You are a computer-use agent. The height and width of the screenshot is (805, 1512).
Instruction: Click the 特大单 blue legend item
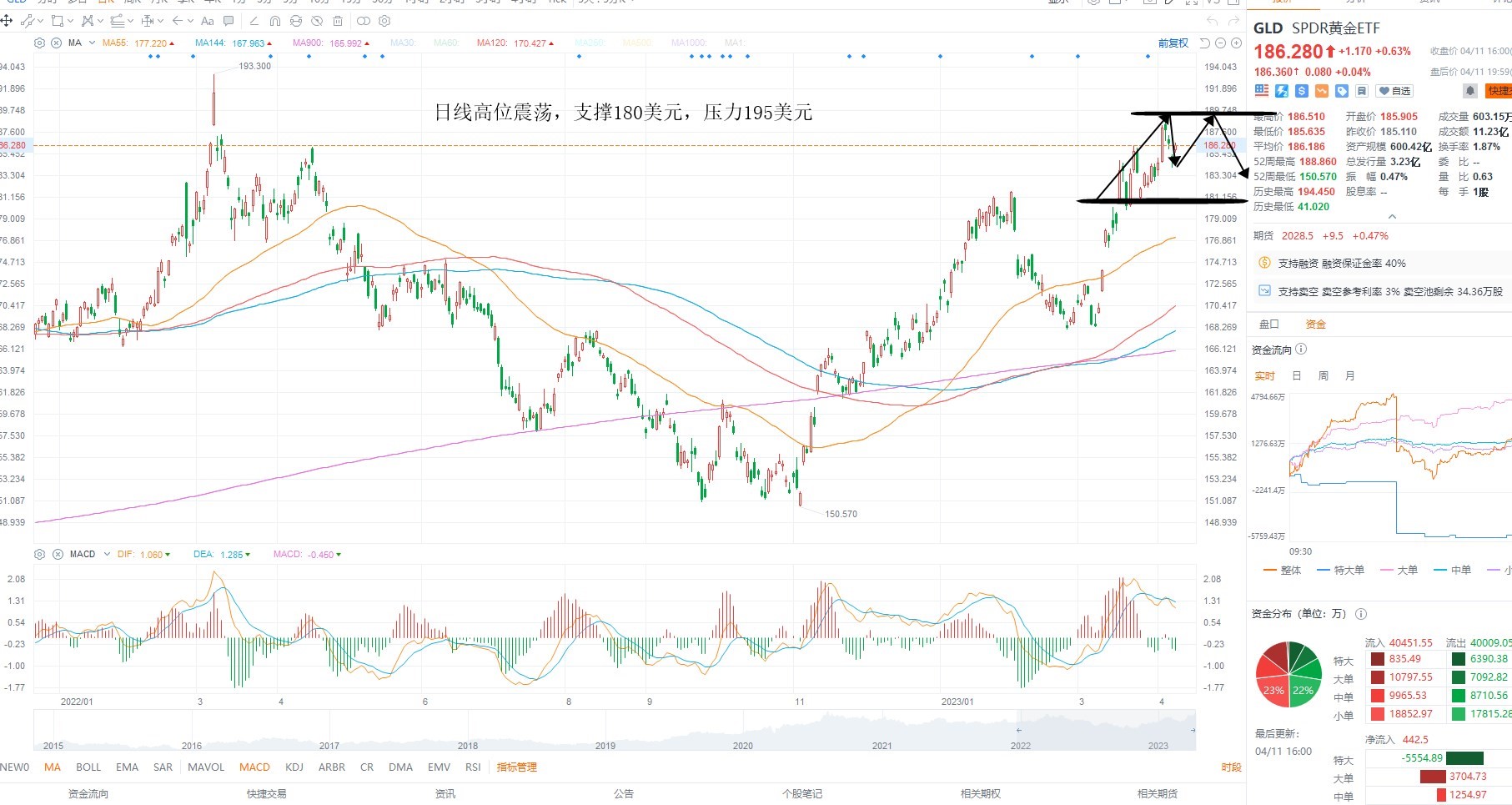1341,571
